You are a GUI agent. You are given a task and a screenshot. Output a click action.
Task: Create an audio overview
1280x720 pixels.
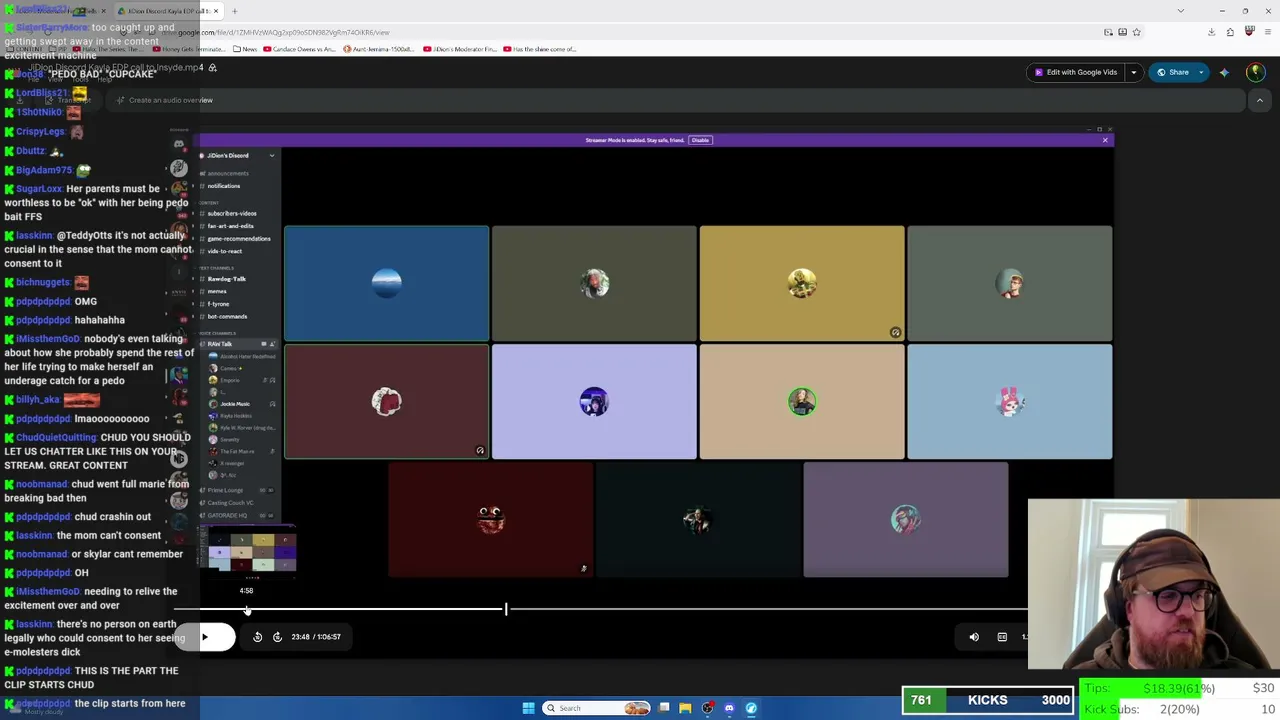[164, 100]
